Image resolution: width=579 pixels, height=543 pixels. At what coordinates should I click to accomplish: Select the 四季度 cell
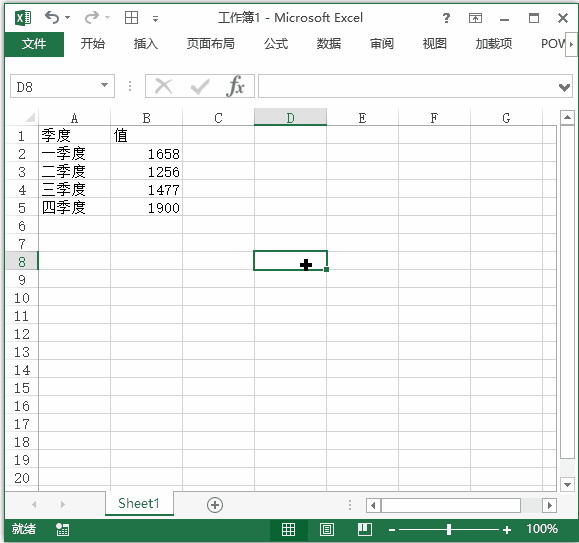point(74,207)
